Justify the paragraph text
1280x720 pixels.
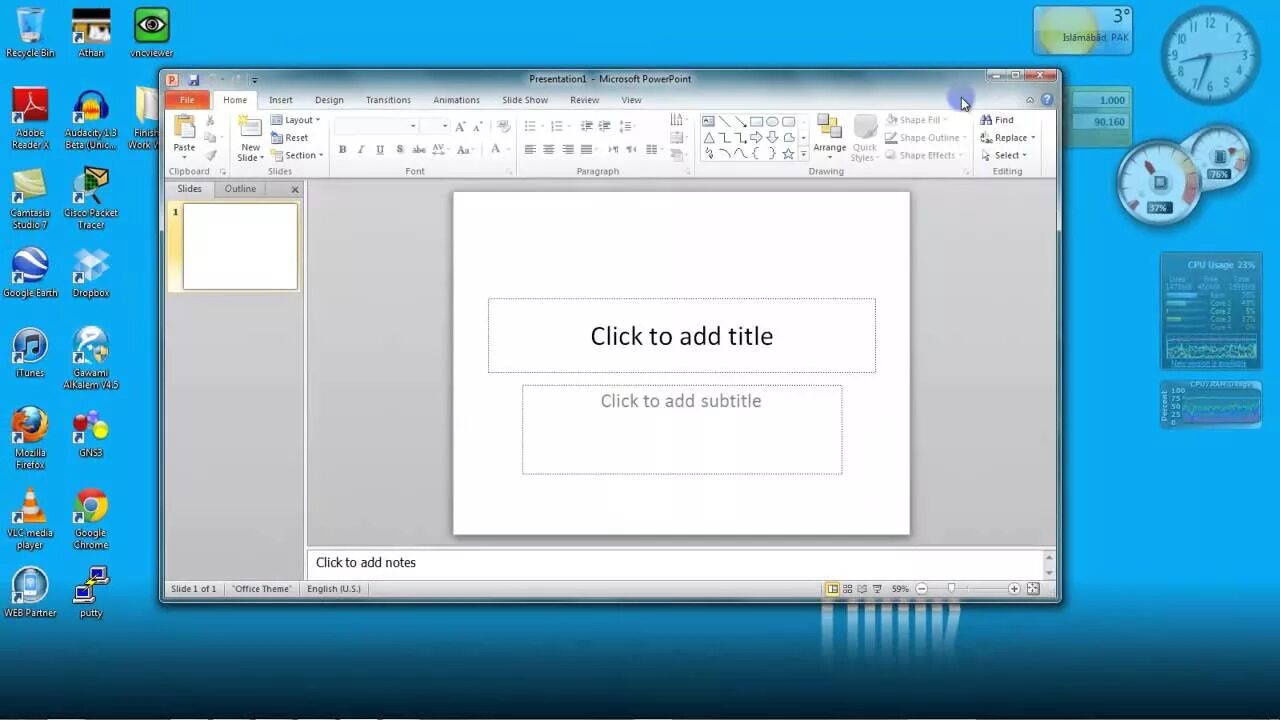(587, 150)
